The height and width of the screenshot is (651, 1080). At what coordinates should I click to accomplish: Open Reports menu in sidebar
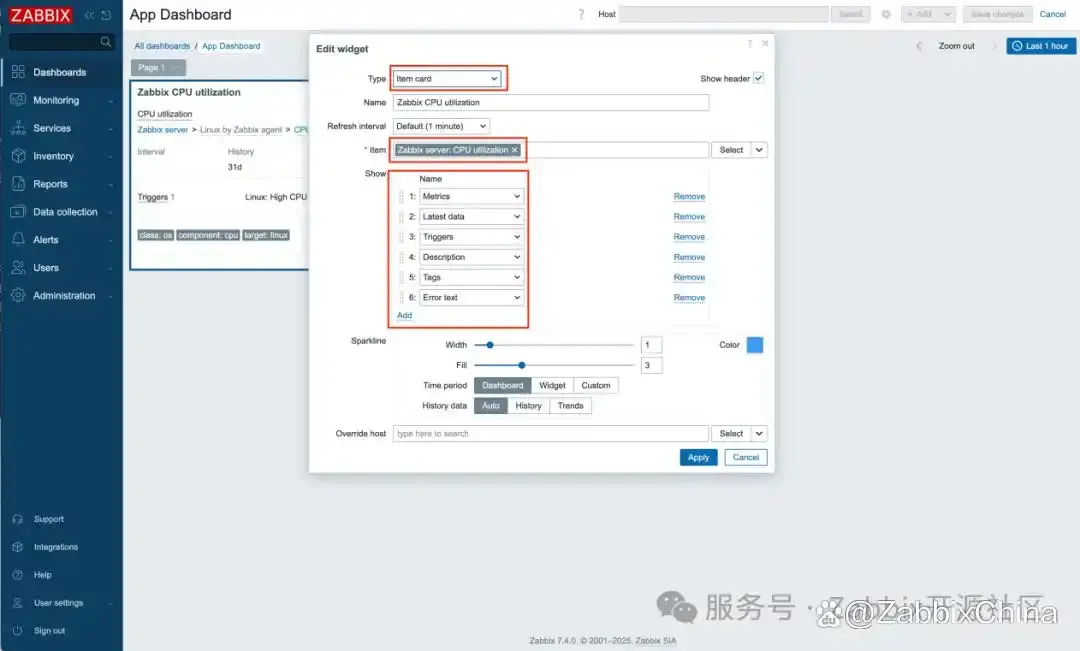click(x=61, y=184)
